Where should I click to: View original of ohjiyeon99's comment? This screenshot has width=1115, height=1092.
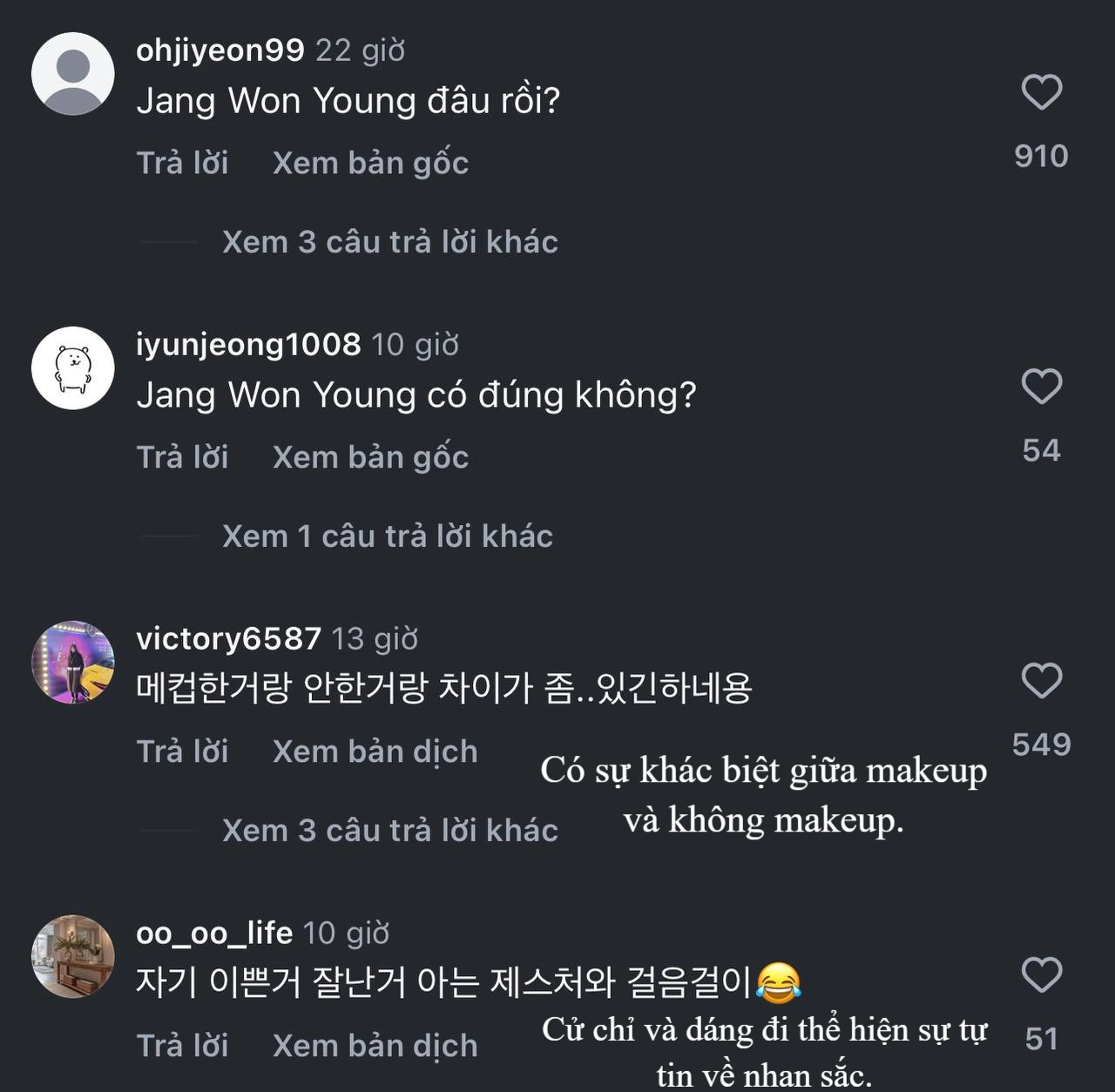pyautogui.click(x=371, y=162)
